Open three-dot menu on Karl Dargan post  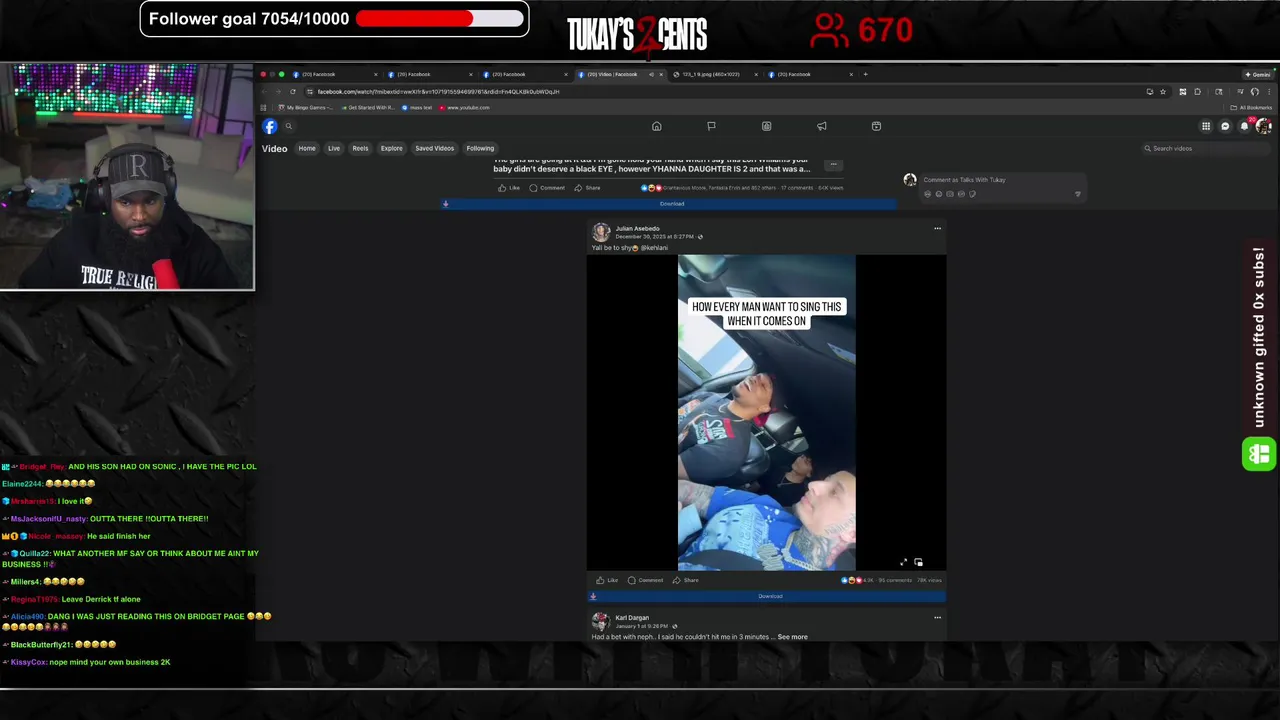tap(937, 617)
